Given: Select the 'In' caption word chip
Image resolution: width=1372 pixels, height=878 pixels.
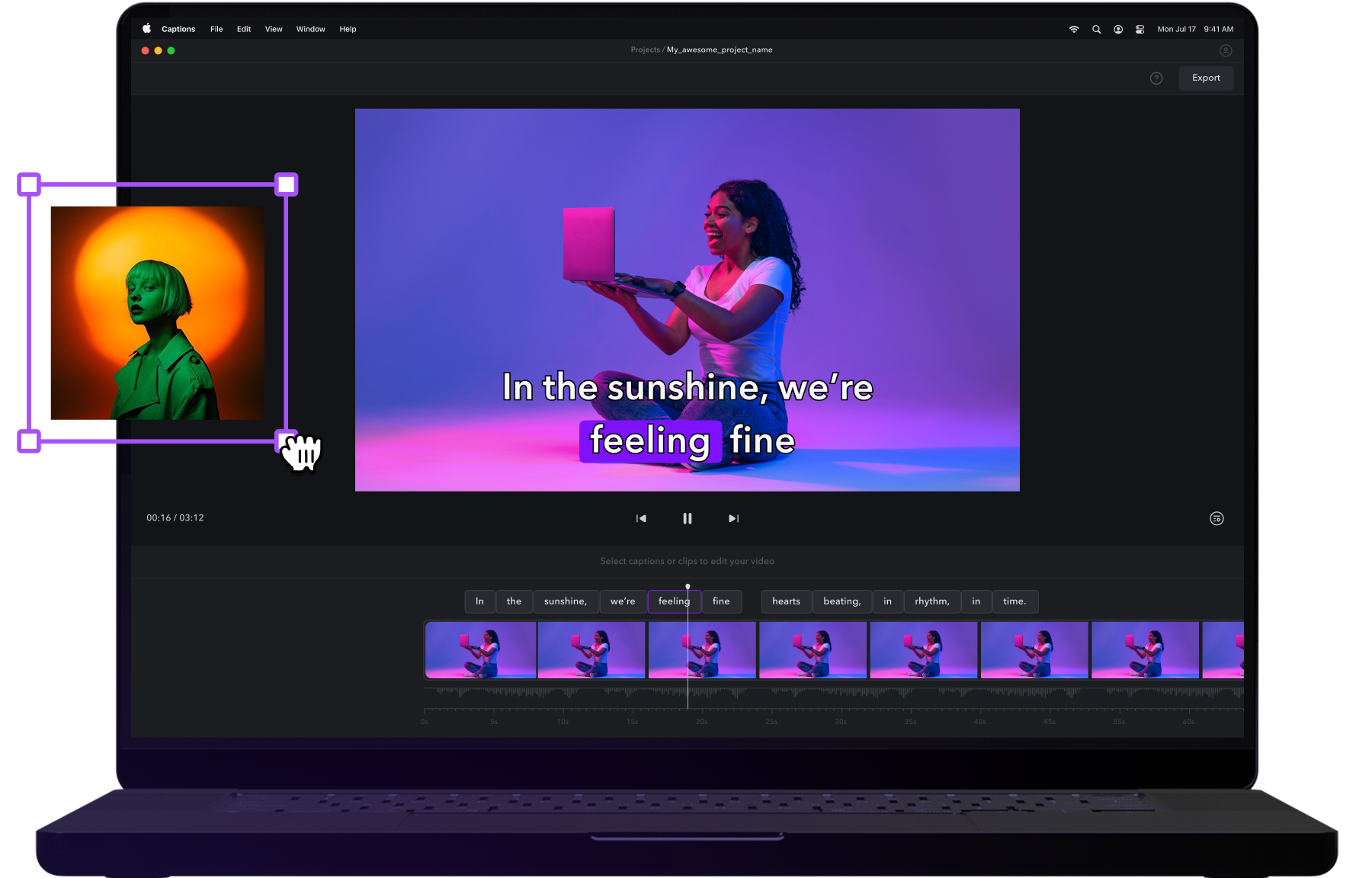Looking at the screenshot, I should coord(479,601).
